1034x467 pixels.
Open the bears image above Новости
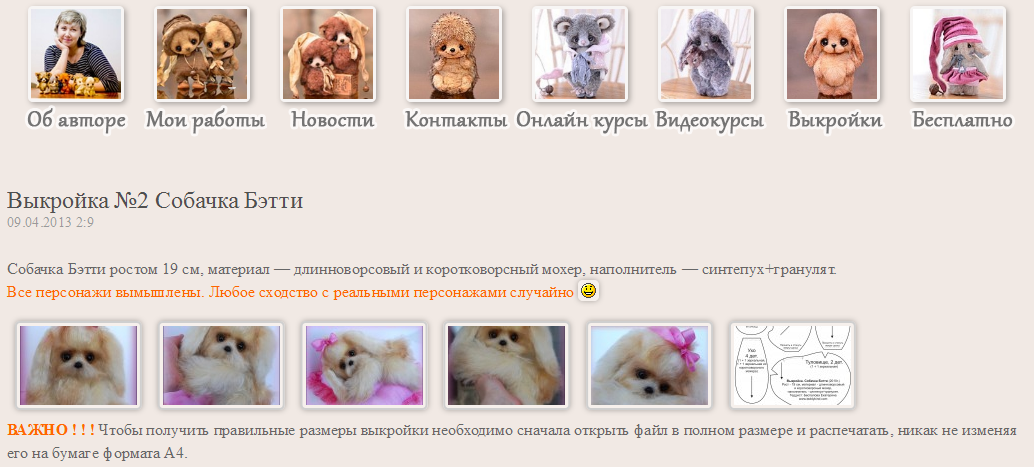coord(328,54)
